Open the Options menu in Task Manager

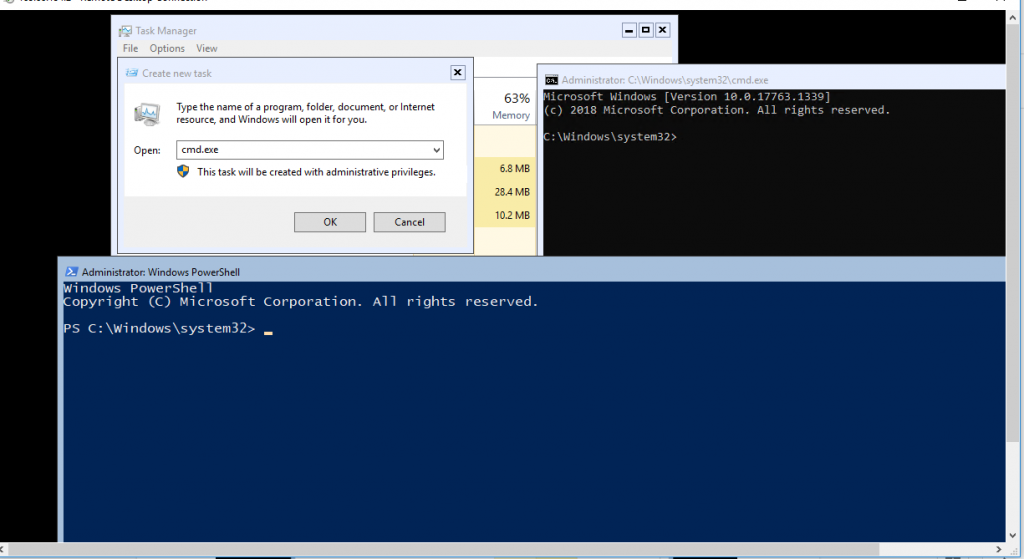click(x=167, y=48)
